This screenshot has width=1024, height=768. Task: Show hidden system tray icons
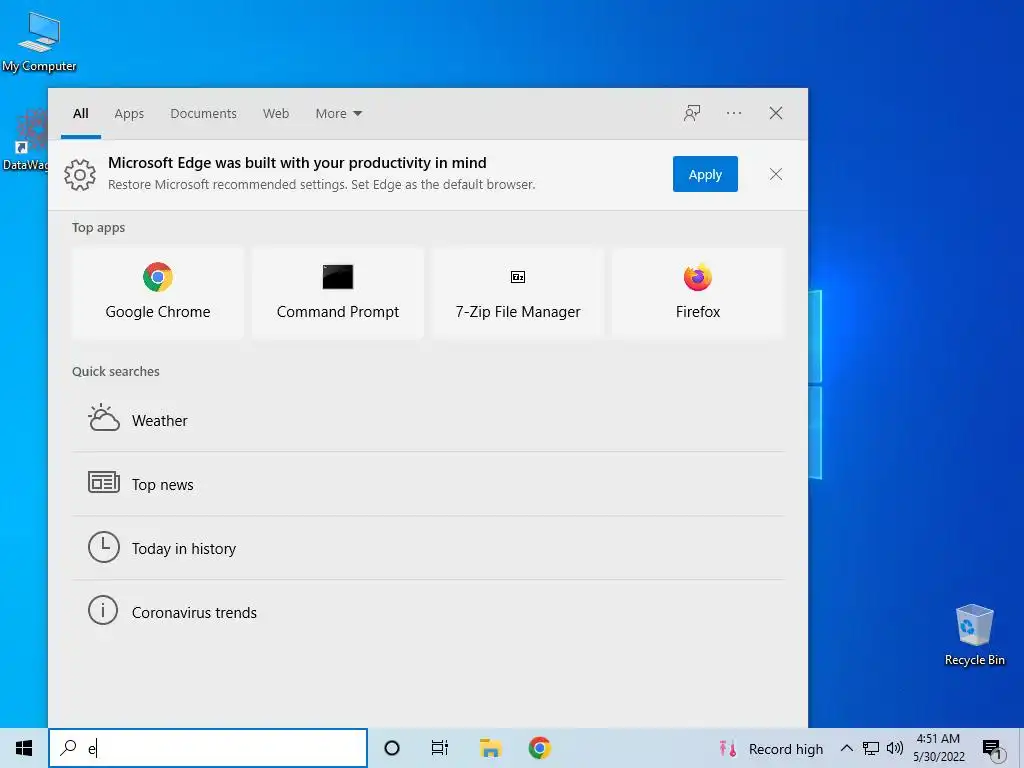point(846,748)
